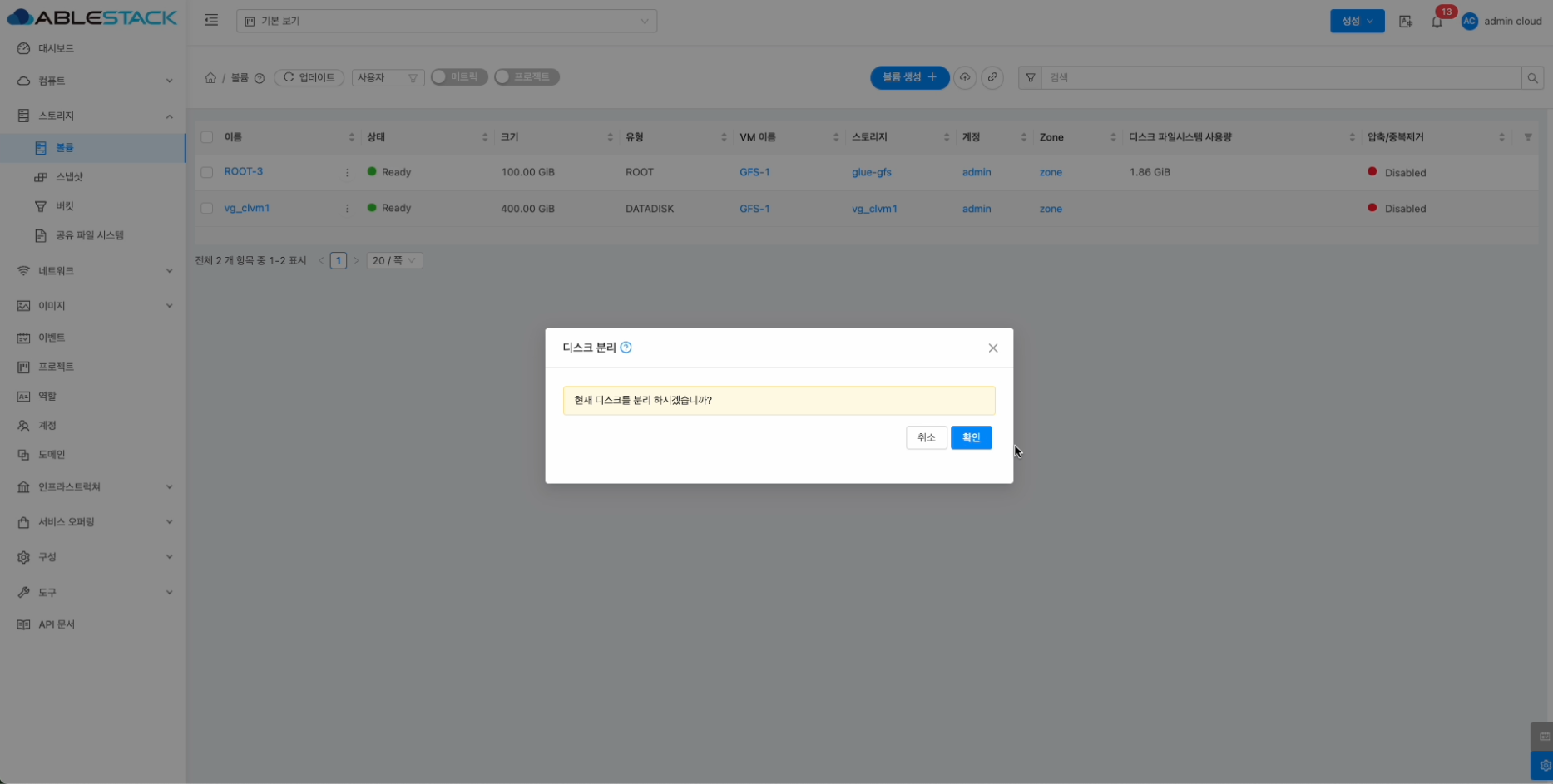The width and height of the screenshot is (1553, 784).
Task: Click the help icon beside 디스크 분리 title
Action: tap(626, 348)
